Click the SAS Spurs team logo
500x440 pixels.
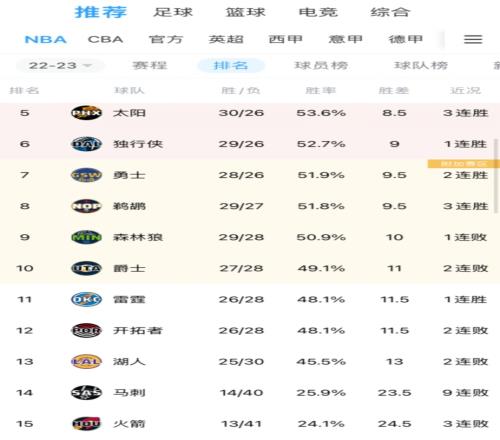[86, 393]
